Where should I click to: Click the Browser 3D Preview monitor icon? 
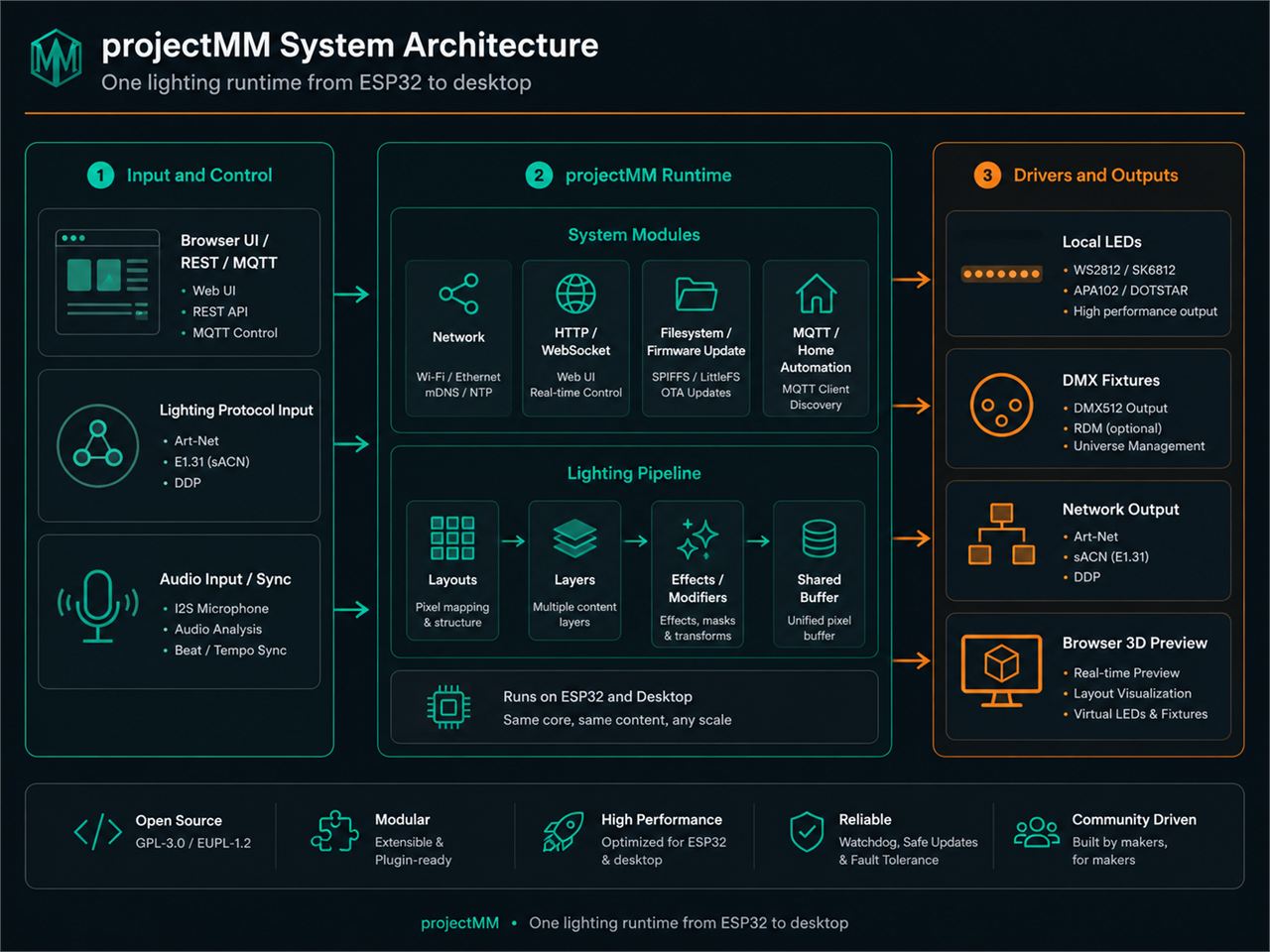click(1001, 670)
